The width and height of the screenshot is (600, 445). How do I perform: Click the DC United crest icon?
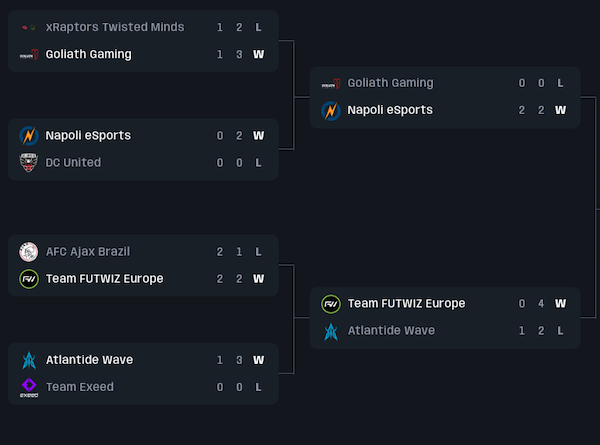point(29,162)
